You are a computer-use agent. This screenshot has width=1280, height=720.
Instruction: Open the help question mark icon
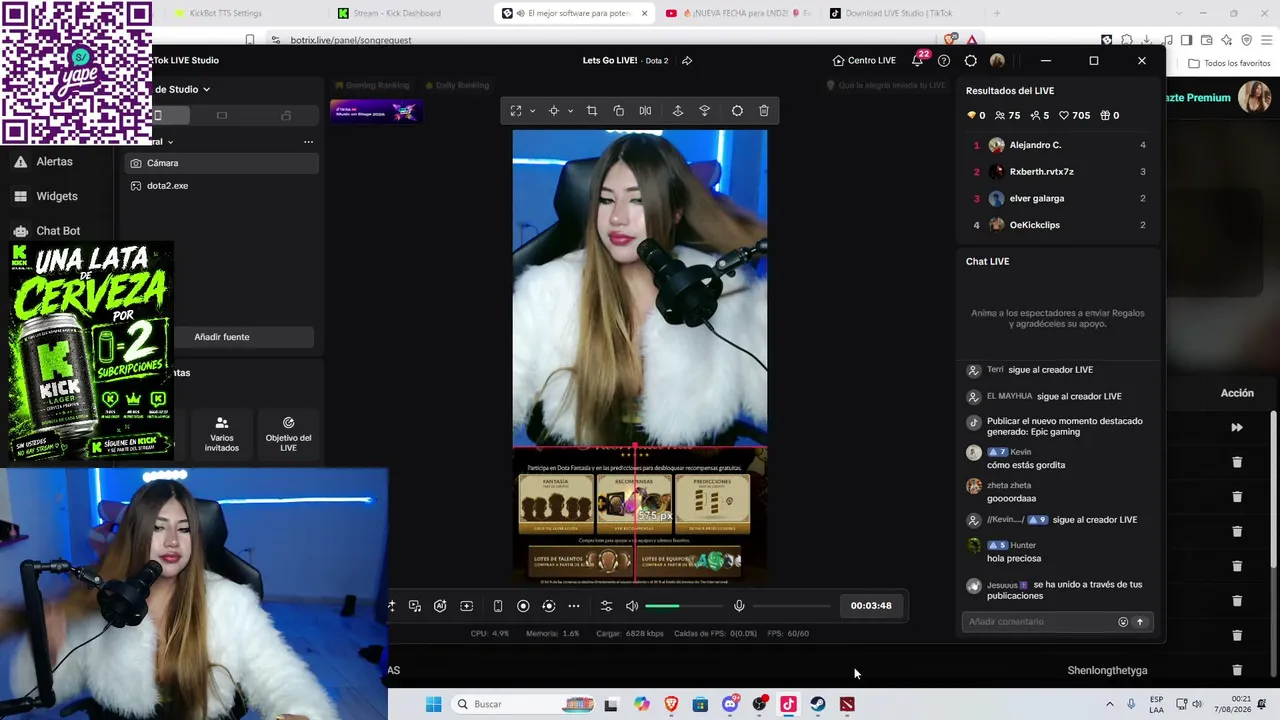coord(944,61)
